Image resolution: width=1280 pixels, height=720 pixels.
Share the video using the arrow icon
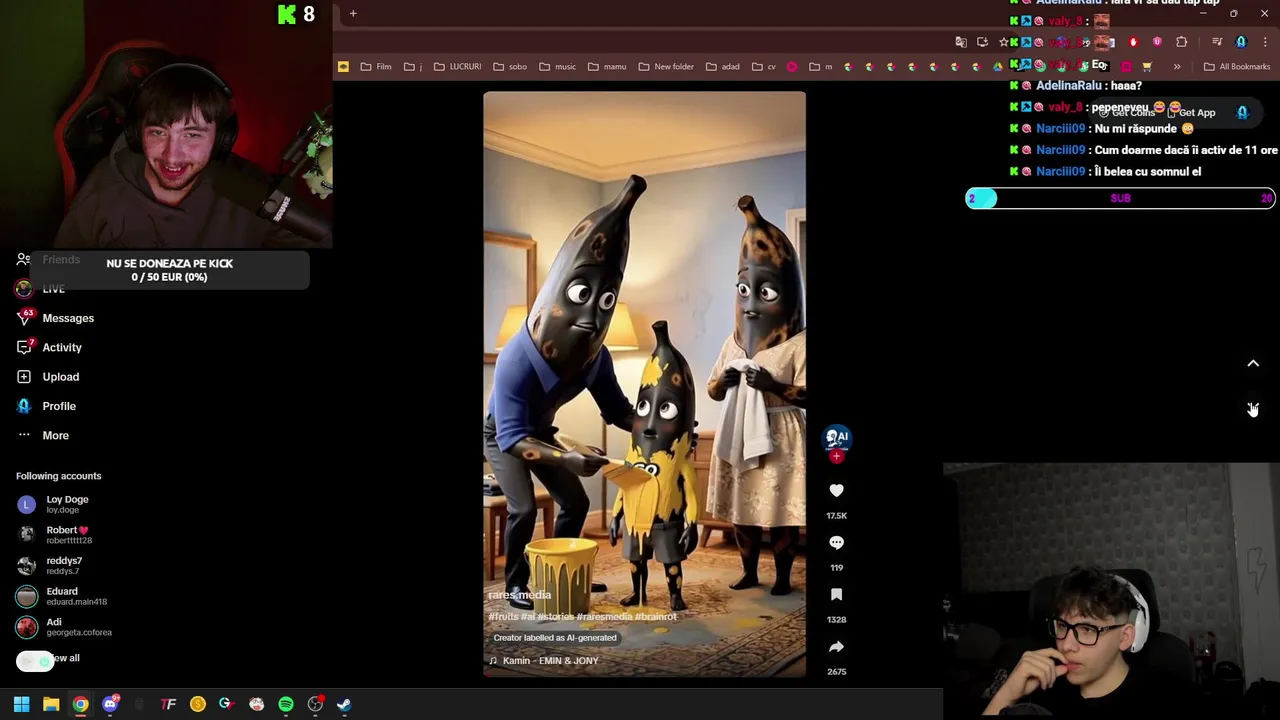836,646
